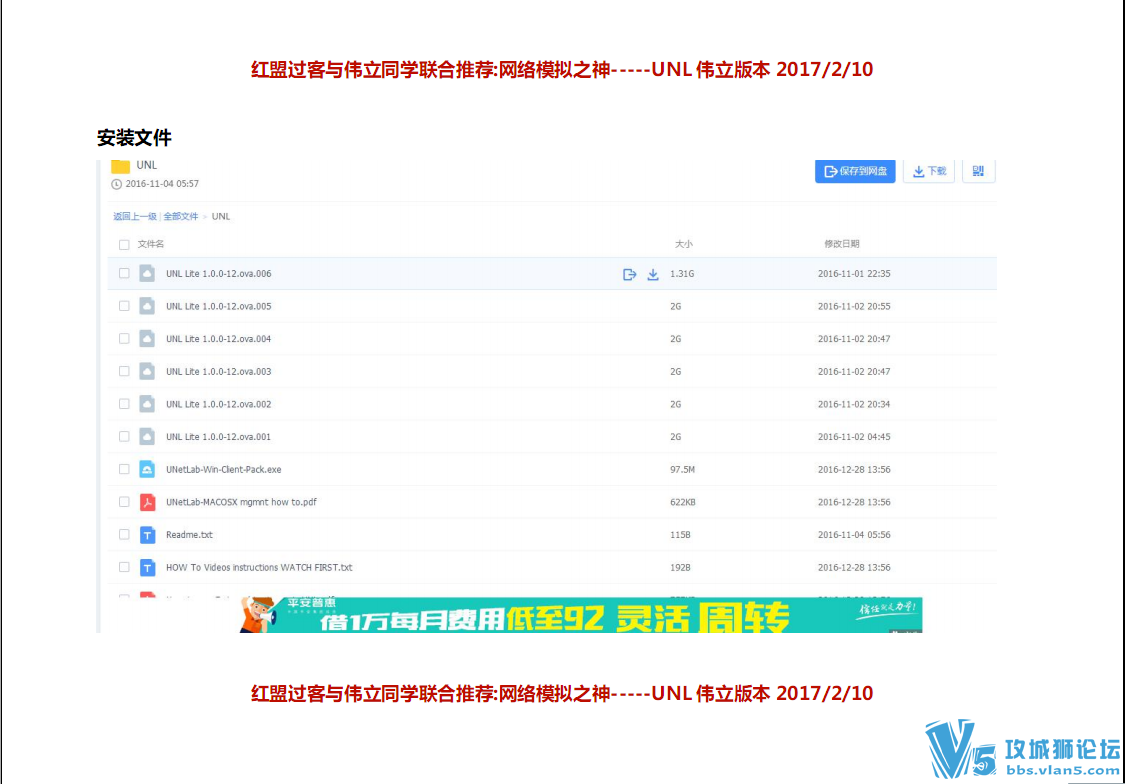Check the box for UNL Lite ova.004

pyautogui.click(x=124, y=339)
